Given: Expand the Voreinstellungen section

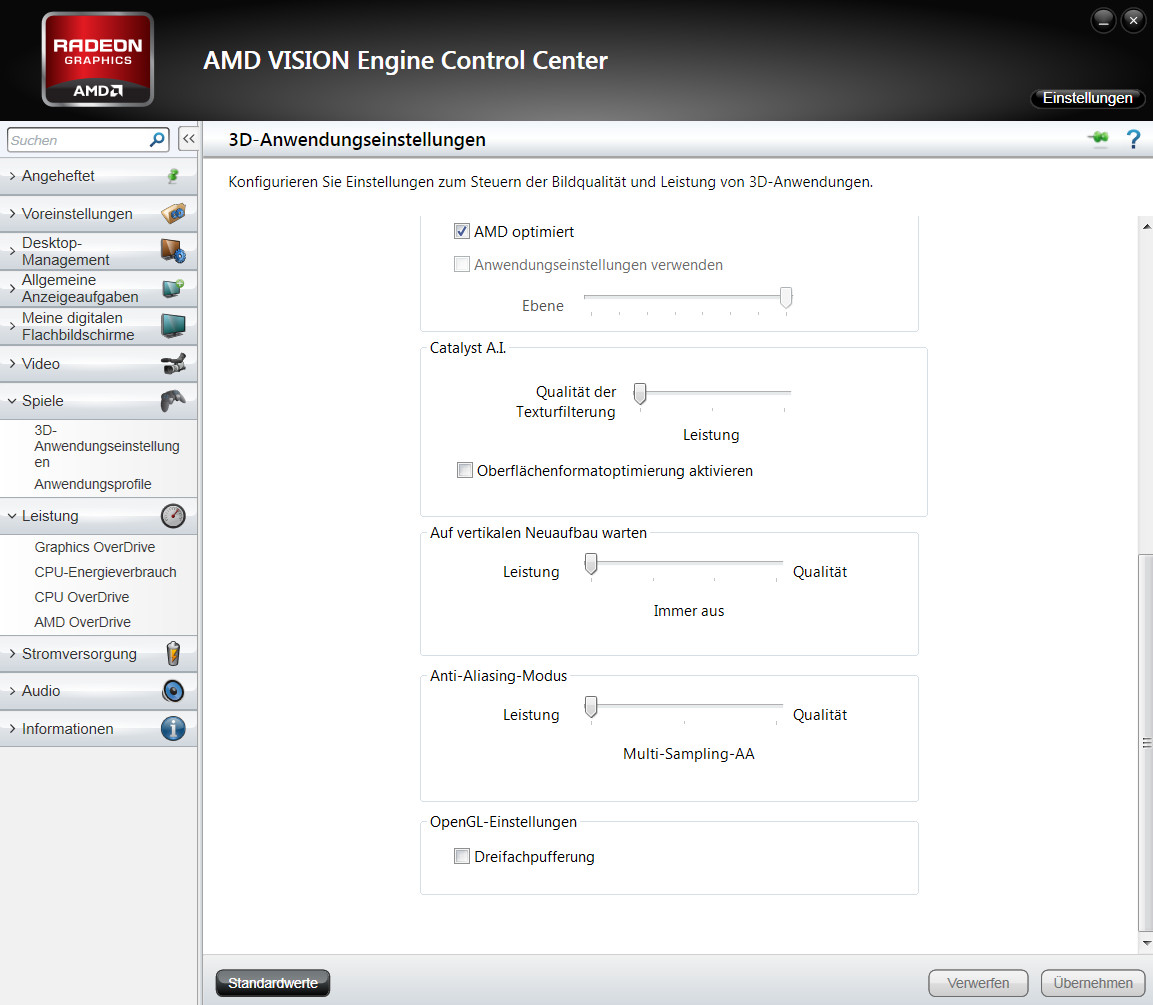Looking at the screenshot, I should (99, 213).
